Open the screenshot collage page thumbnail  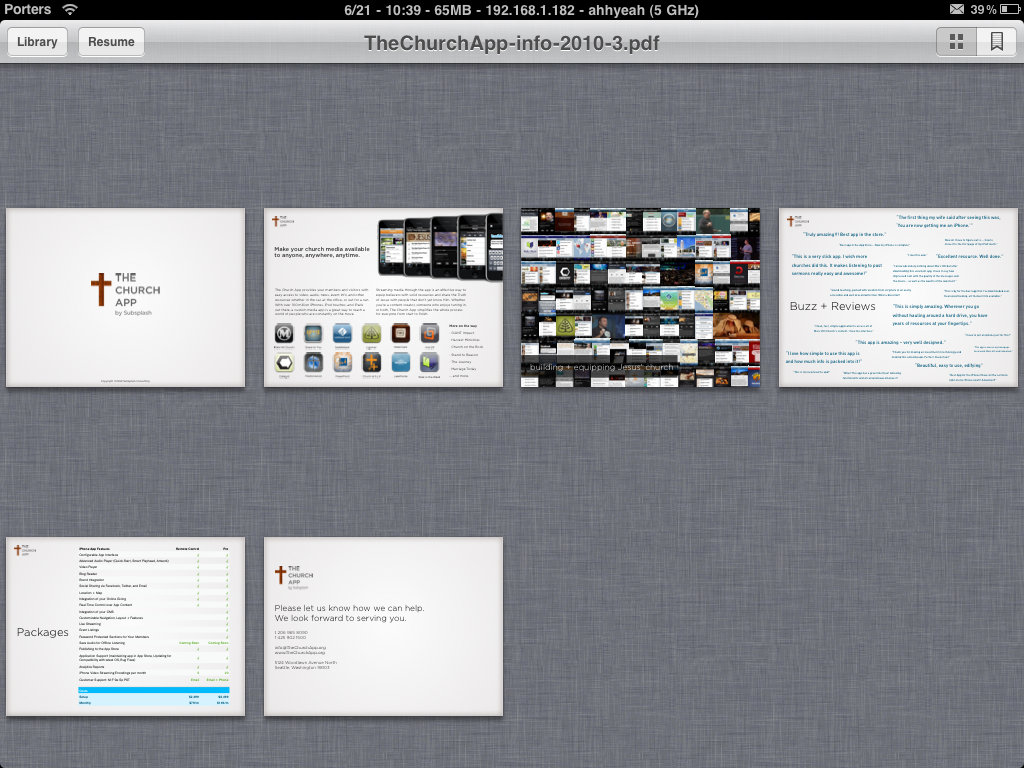click(x=640, y=298)
